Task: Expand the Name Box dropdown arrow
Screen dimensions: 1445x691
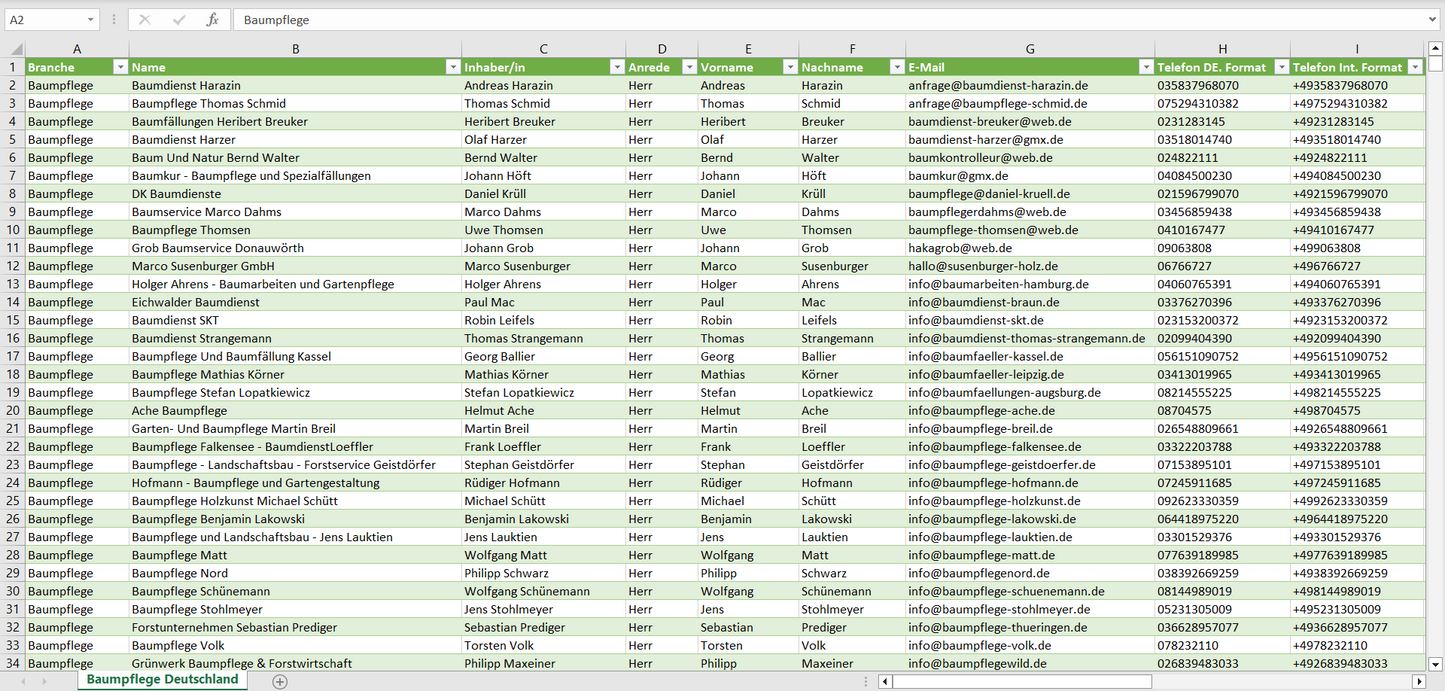Action: [x=90, y=20]
